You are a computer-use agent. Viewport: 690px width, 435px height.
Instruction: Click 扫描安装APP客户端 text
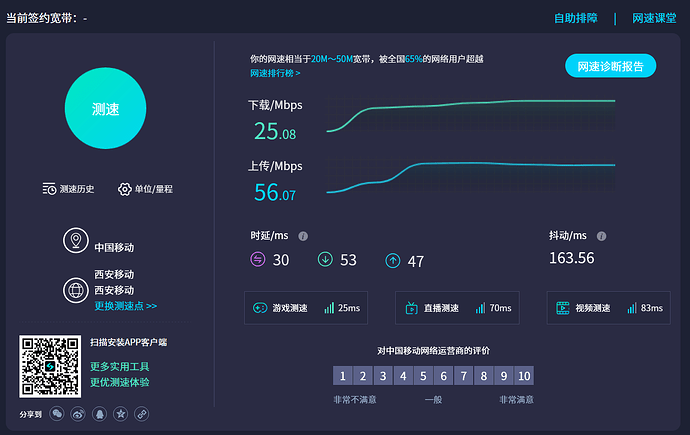click(x=128, y=342)
